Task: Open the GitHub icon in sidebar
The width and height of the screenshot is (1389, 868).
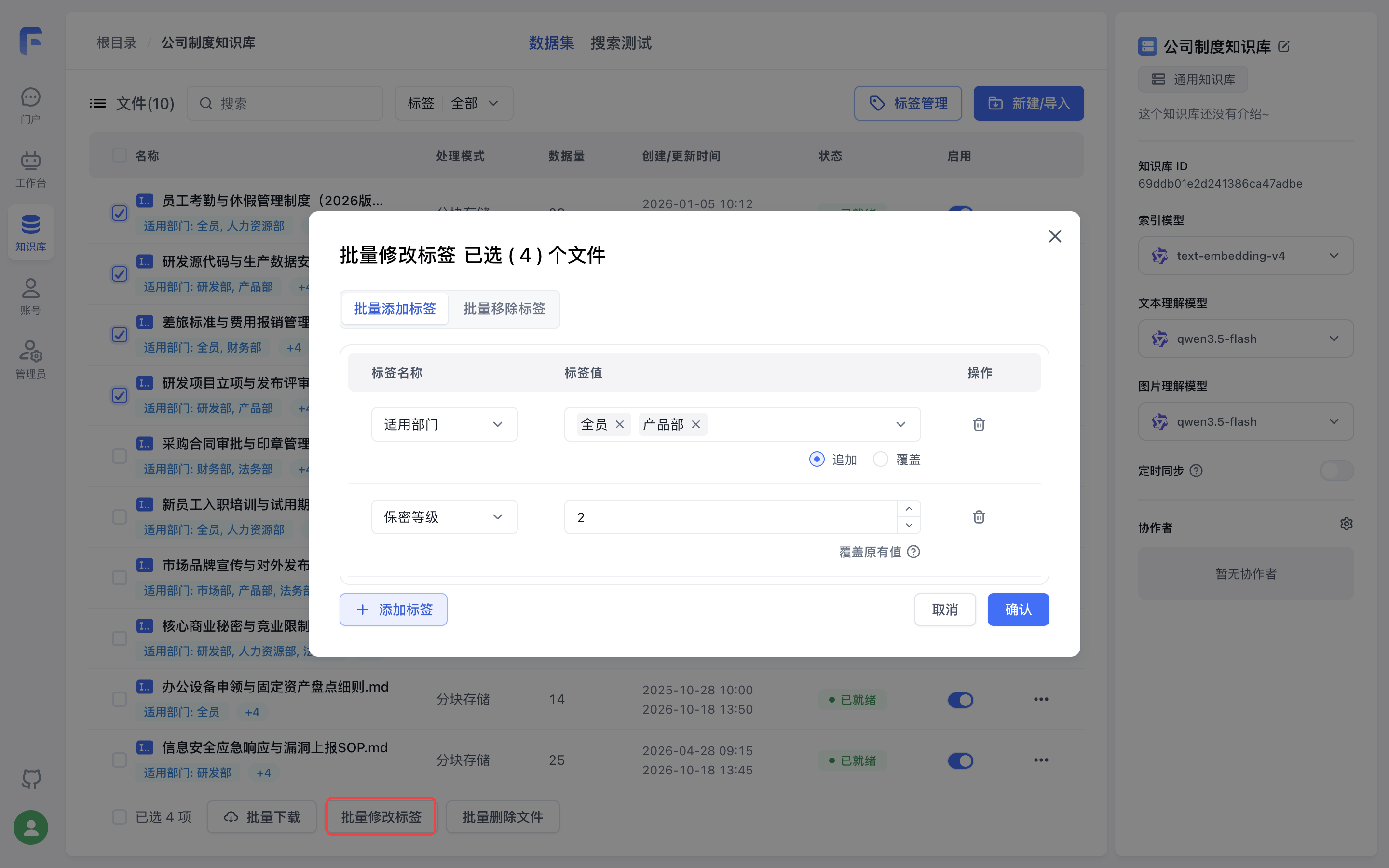Action: [31, 779]
